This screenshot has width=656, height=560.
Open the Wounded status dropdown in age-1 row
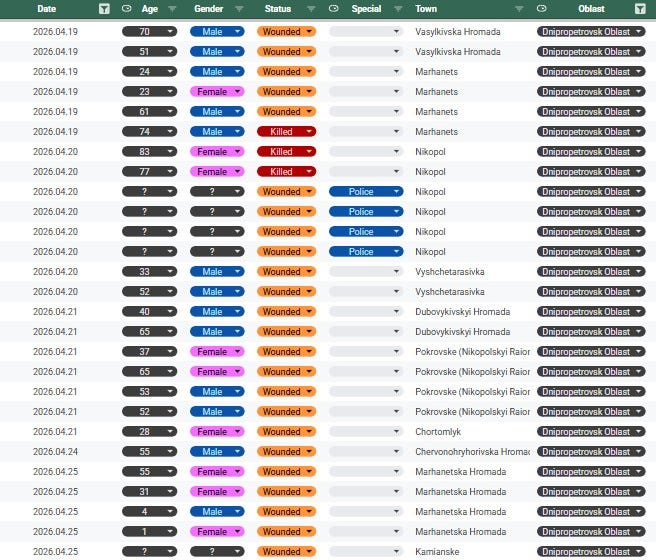(x=287, y=532)
